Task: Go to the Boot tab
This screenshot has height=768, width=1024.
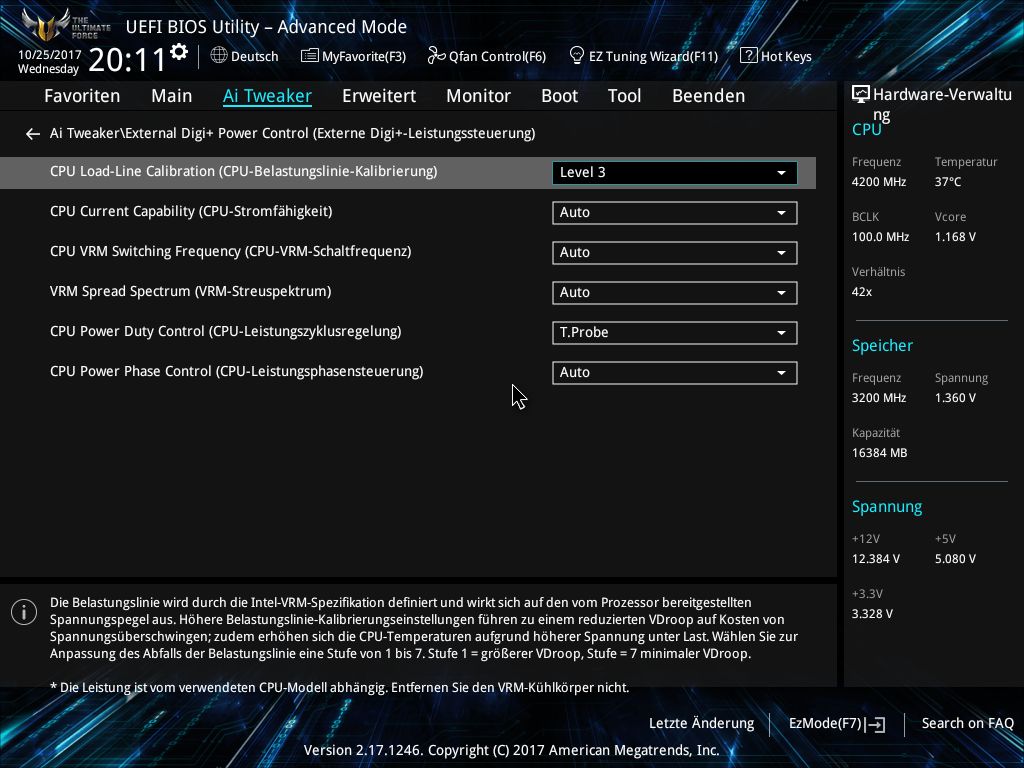Action: pos(560,96)
